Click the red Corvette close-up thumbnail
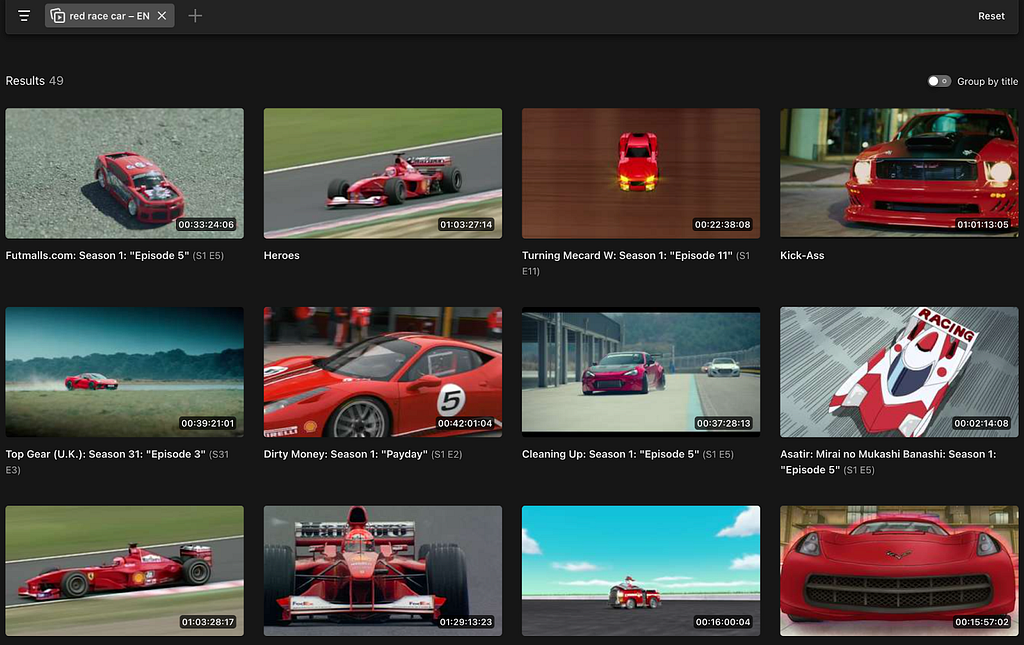 click(898, 570)
